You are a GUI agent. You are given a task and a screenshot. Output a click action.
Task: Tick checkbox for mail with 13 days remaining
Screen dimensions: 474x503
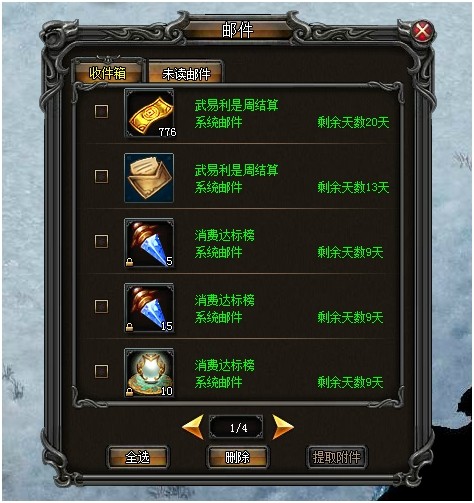pos(101,176)
